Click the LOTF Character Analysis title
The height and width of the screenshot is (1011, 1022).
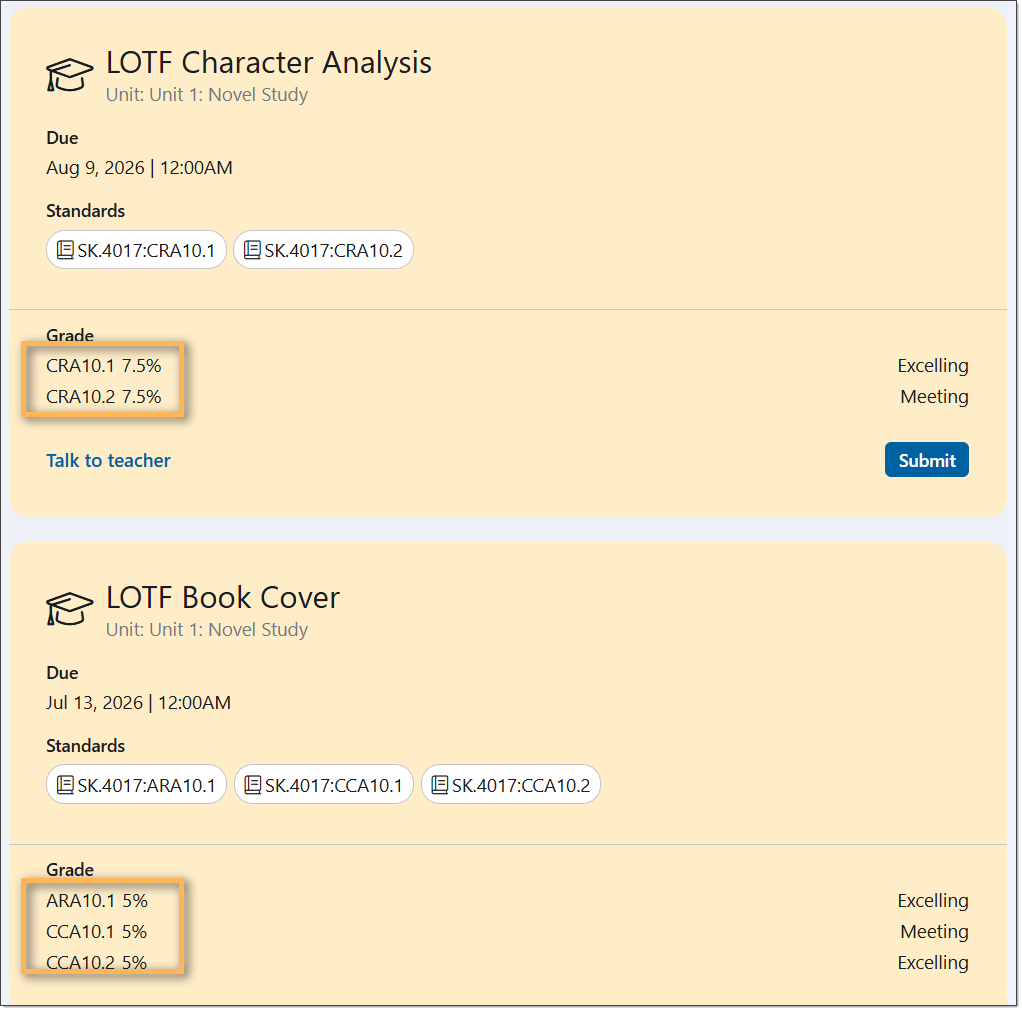[269, 63]
